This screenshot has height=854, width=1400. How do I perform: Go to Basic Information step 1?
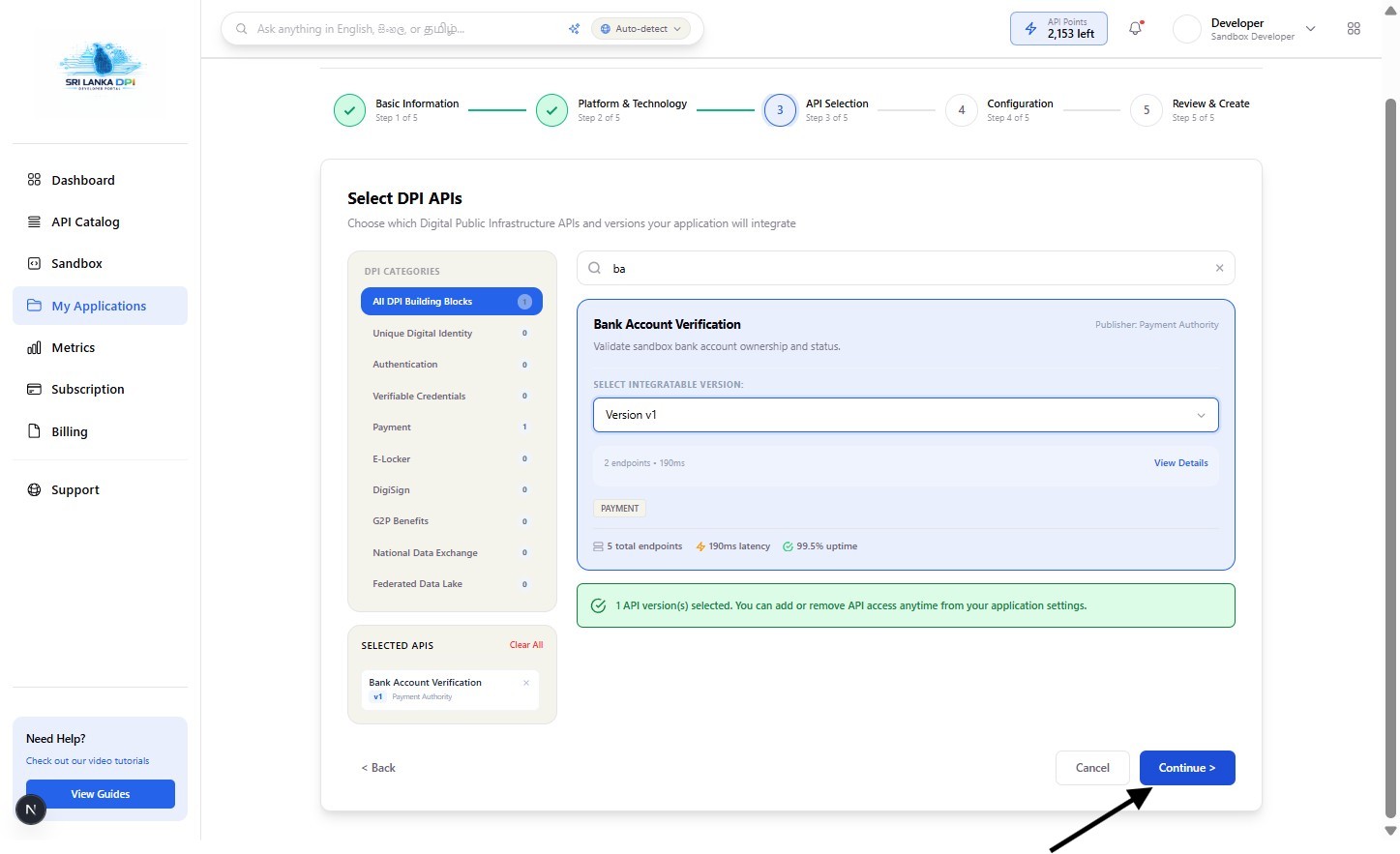tap(398, 110)
